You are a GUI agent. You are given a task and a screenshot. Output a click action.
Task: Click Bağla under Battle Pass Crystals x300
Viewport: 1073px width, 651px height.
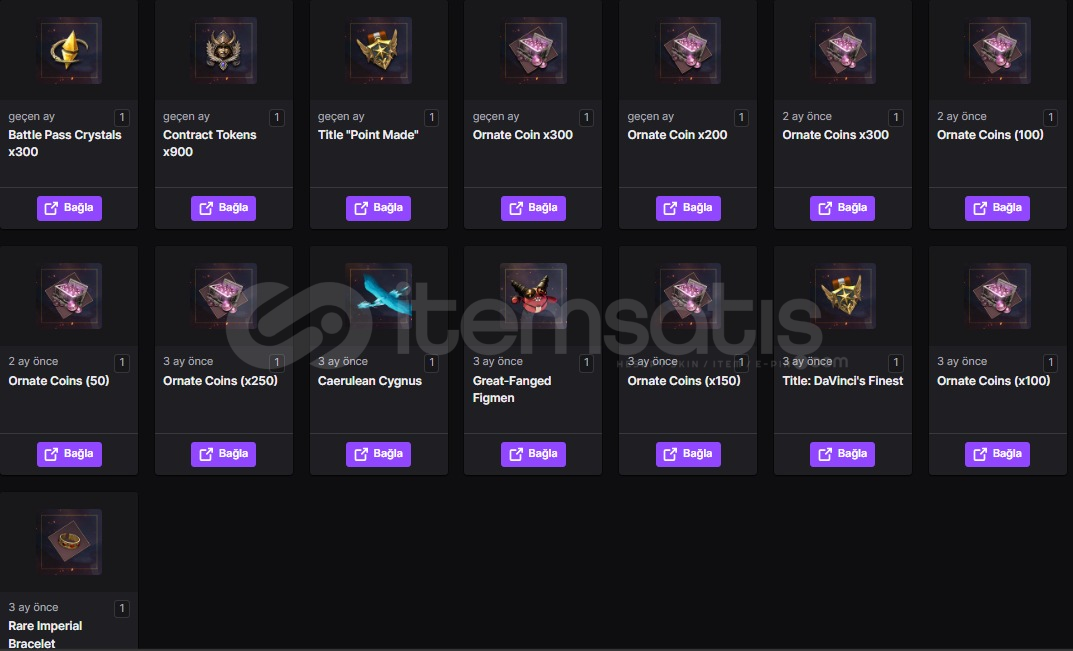pyautogui.click(x=69, y=208)
